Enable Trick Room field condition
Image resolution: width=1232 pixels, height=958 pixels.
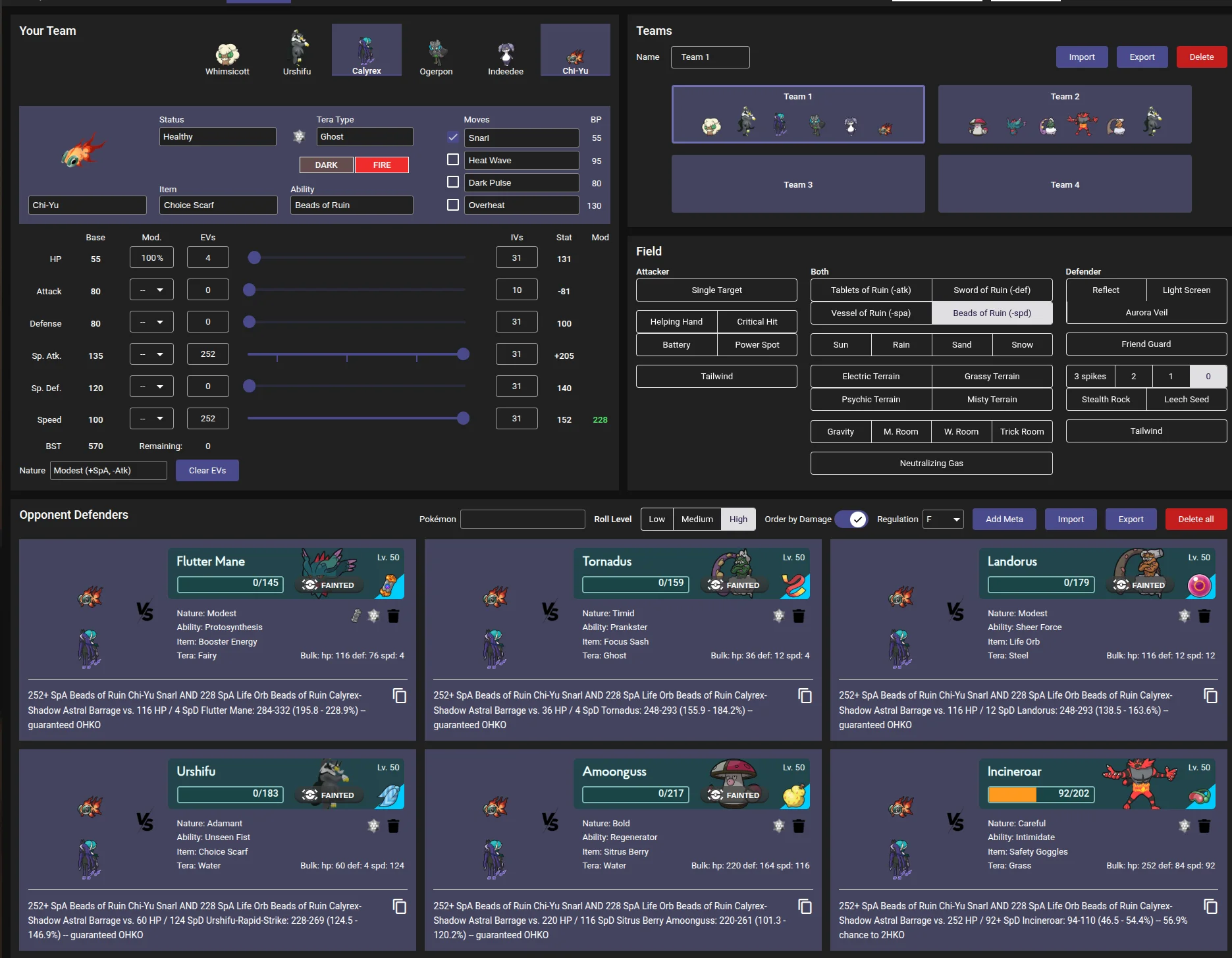[x=1022, y=432]
